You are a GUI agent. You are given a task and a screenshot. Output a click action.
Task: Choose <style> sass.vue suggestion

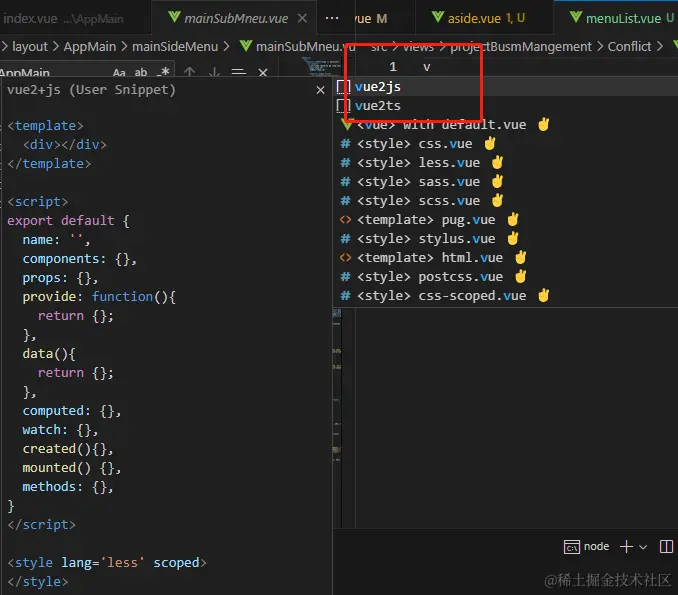pos(507,182)
